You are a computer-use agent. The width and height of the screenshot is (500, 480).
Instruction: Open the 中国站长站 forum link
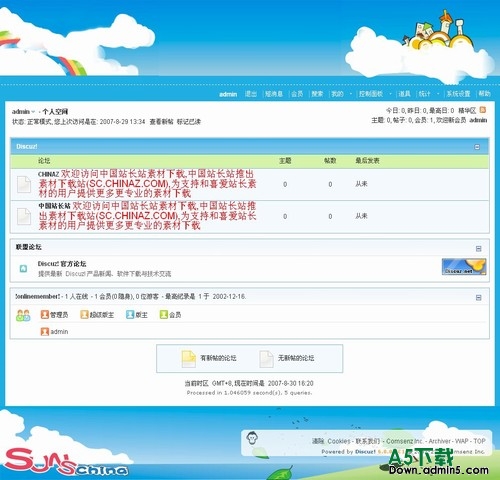(x=54, y=206)
